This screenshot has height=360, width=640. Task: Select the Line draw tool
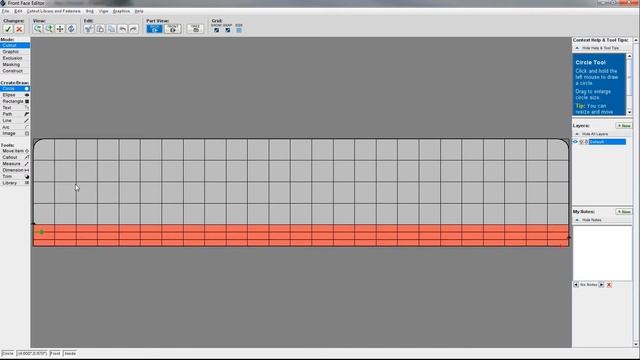pos(15,121)
